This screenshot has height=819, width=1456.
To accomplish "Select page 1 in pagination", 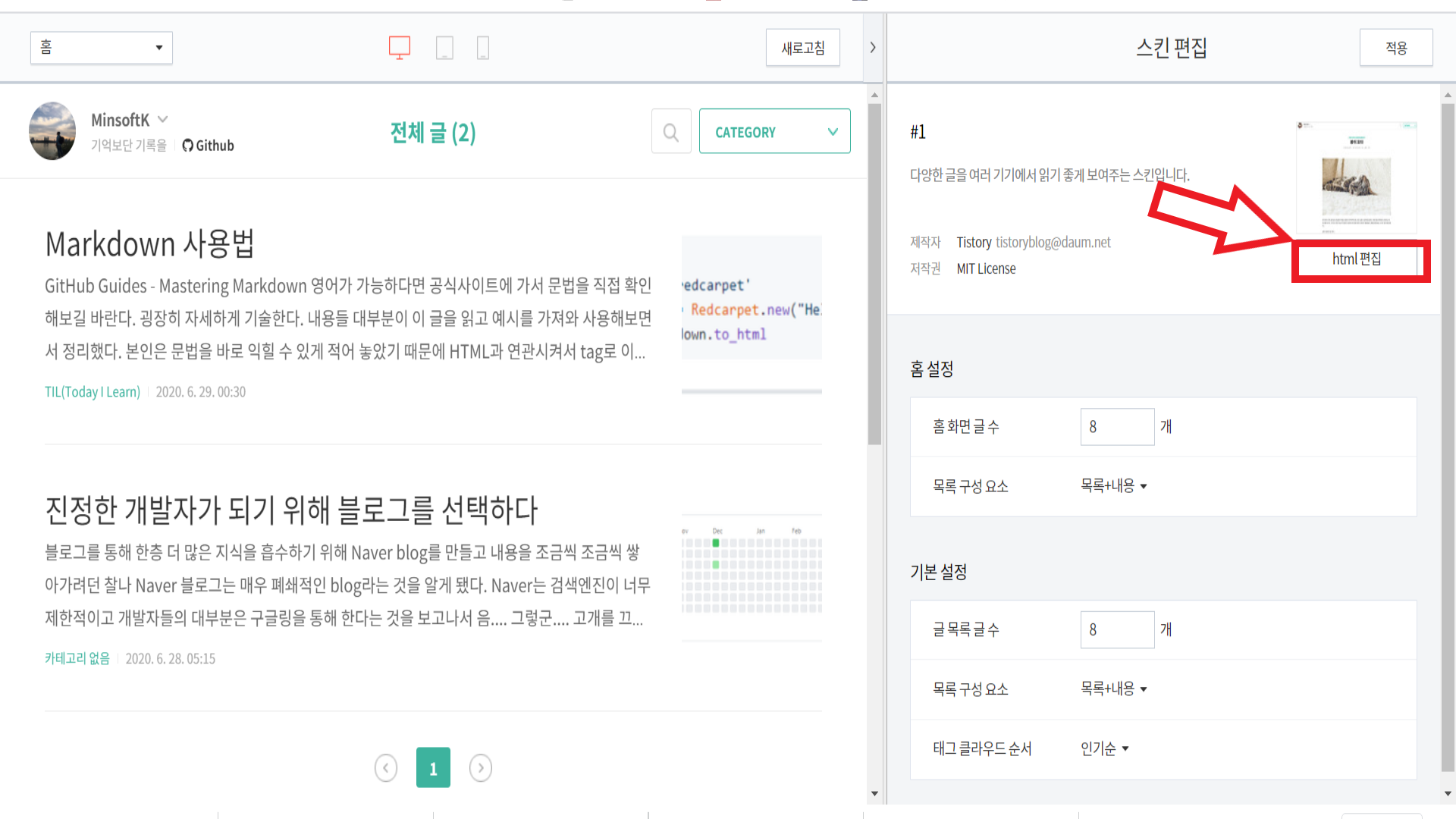I will tap(433, 767).
